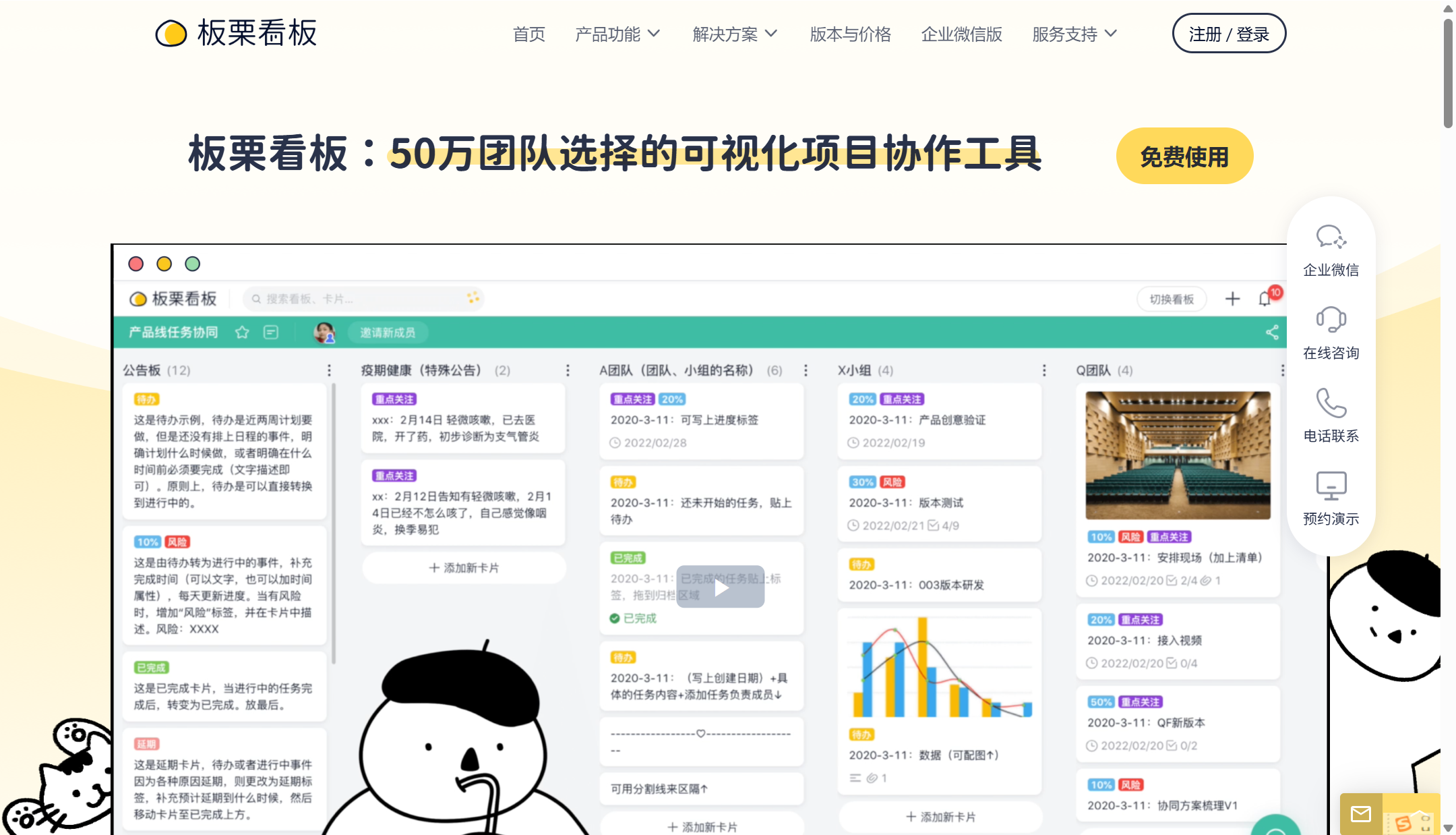This screenshot has width=1456, height=835.
Task: Click the plus icon to create a board
Action: [x=1232, y=298]
